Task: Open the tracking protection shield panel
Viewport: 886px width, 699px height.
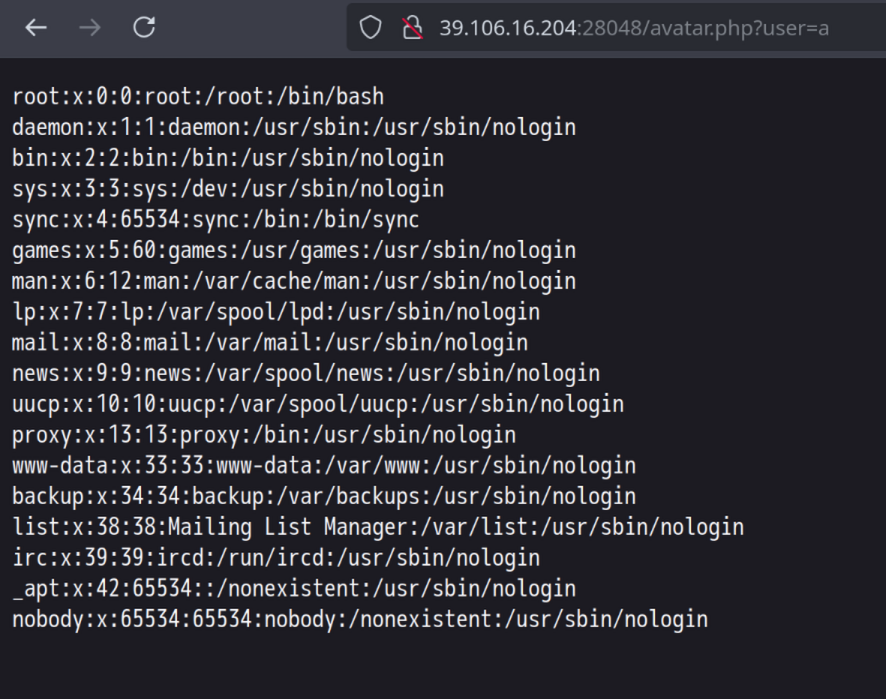Action: (371, 27)
